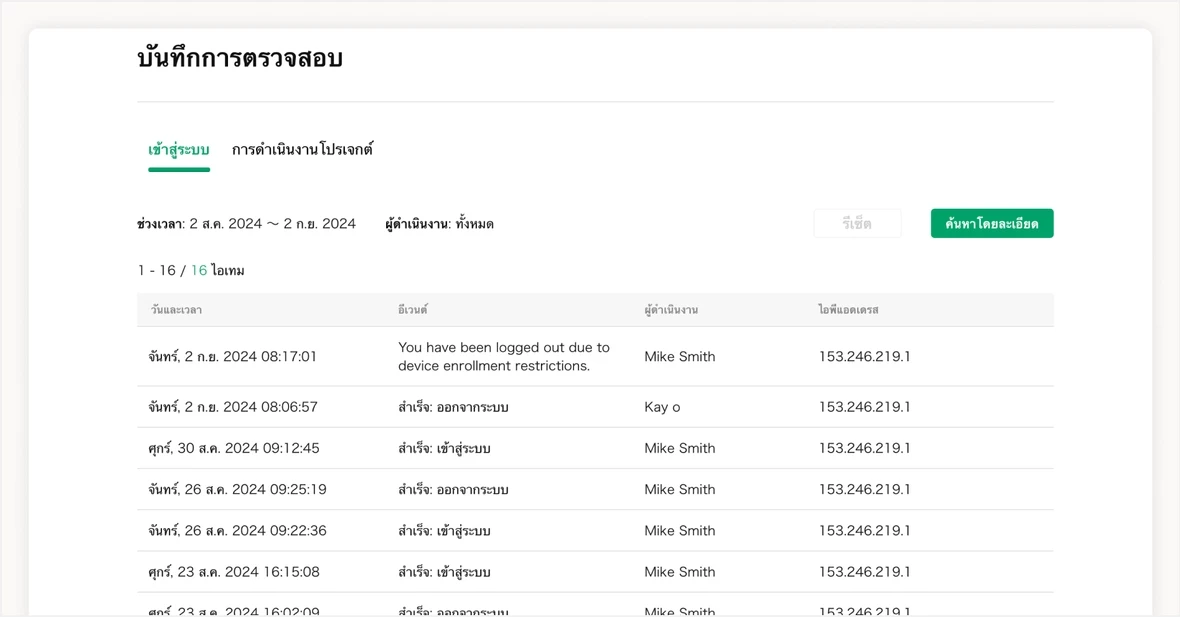Screen dimensions: 1180x617
Task: Click Mike Smith in the 16:15:08 row
Action: (x=680, y=573)
